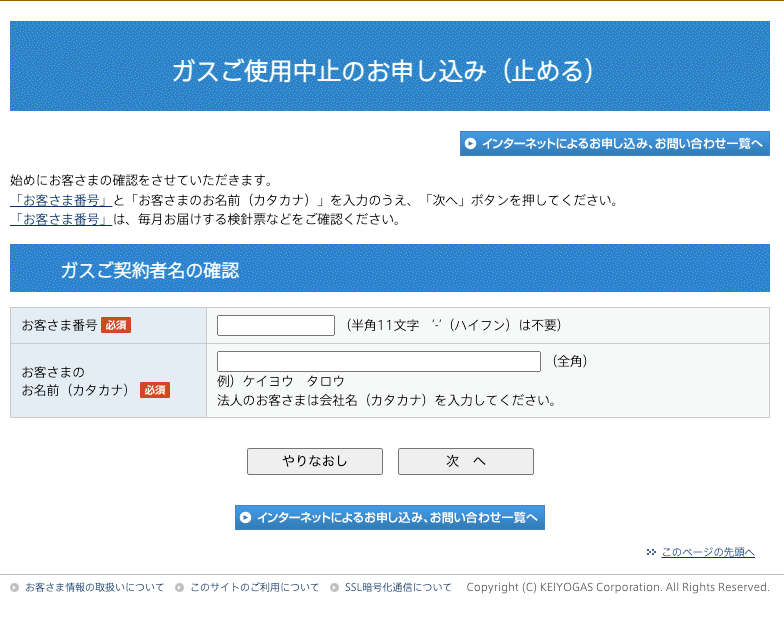Click 必須 badge next to お名前（カタカナ）

point(155,390)
